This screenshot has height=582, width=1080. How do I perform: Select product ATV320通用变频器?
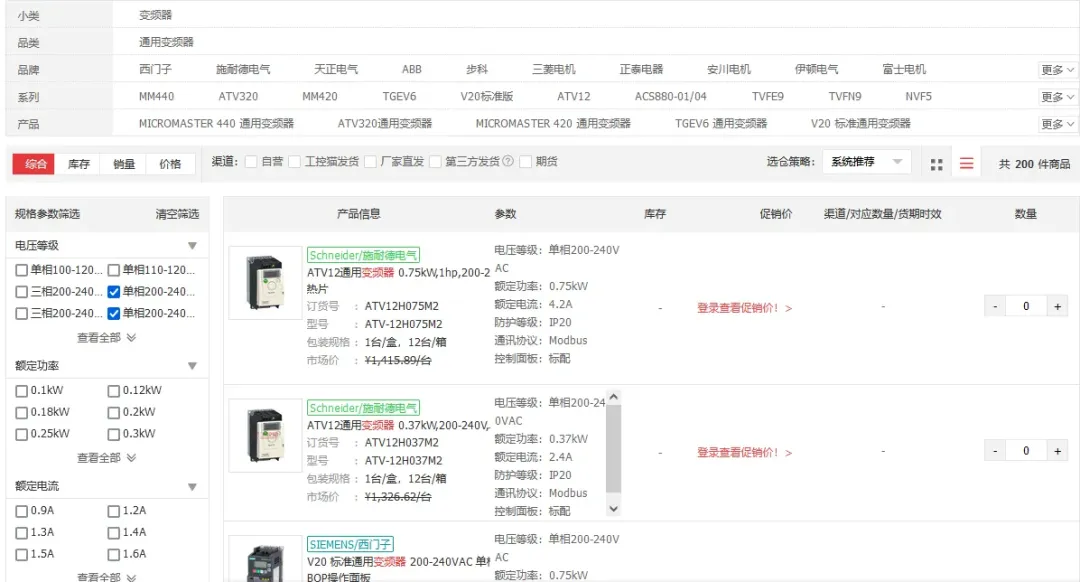tap(385, 124)
